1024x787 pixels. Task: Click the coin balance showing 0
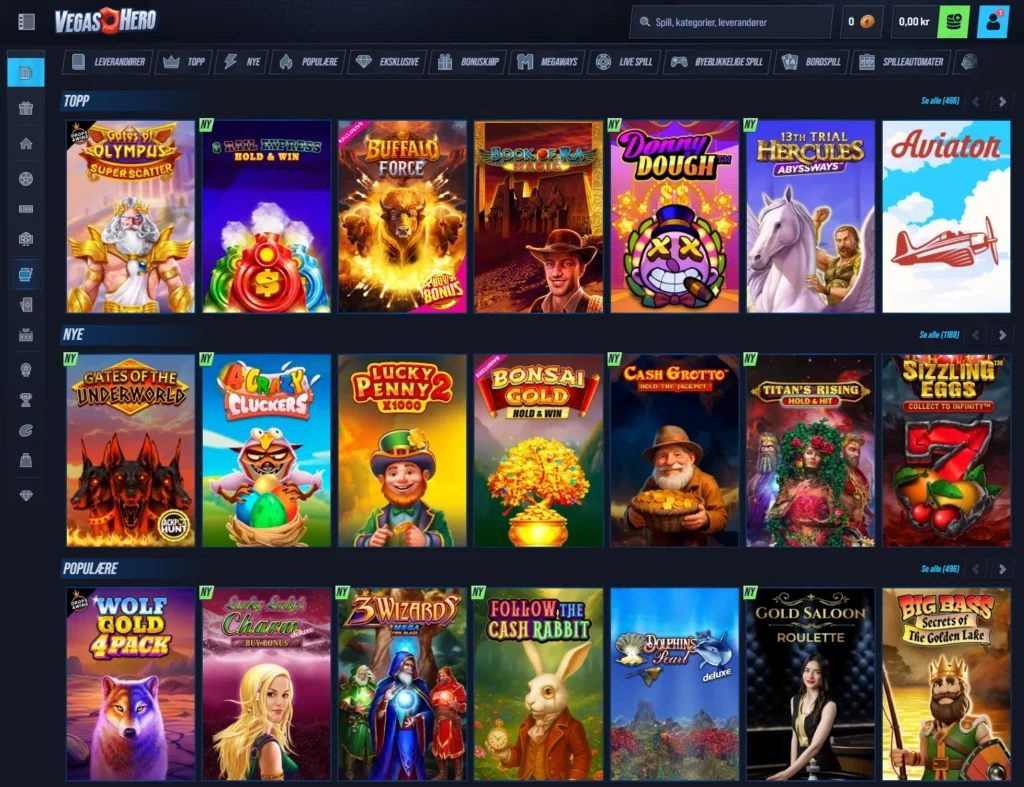[x=860, y=22]
